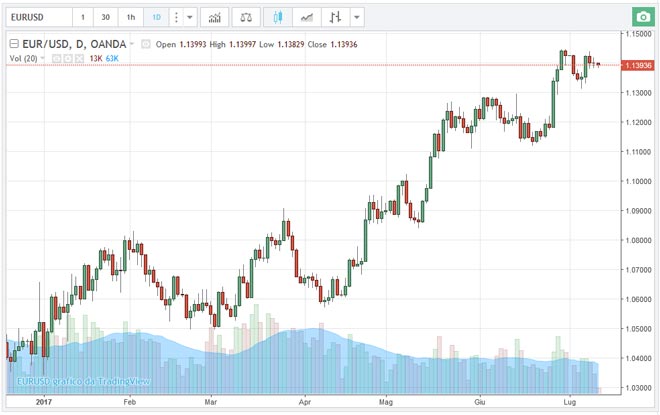Switch to the area chart style icon
Viewport: 660px width, 415px height.
(x=308, y=18)
